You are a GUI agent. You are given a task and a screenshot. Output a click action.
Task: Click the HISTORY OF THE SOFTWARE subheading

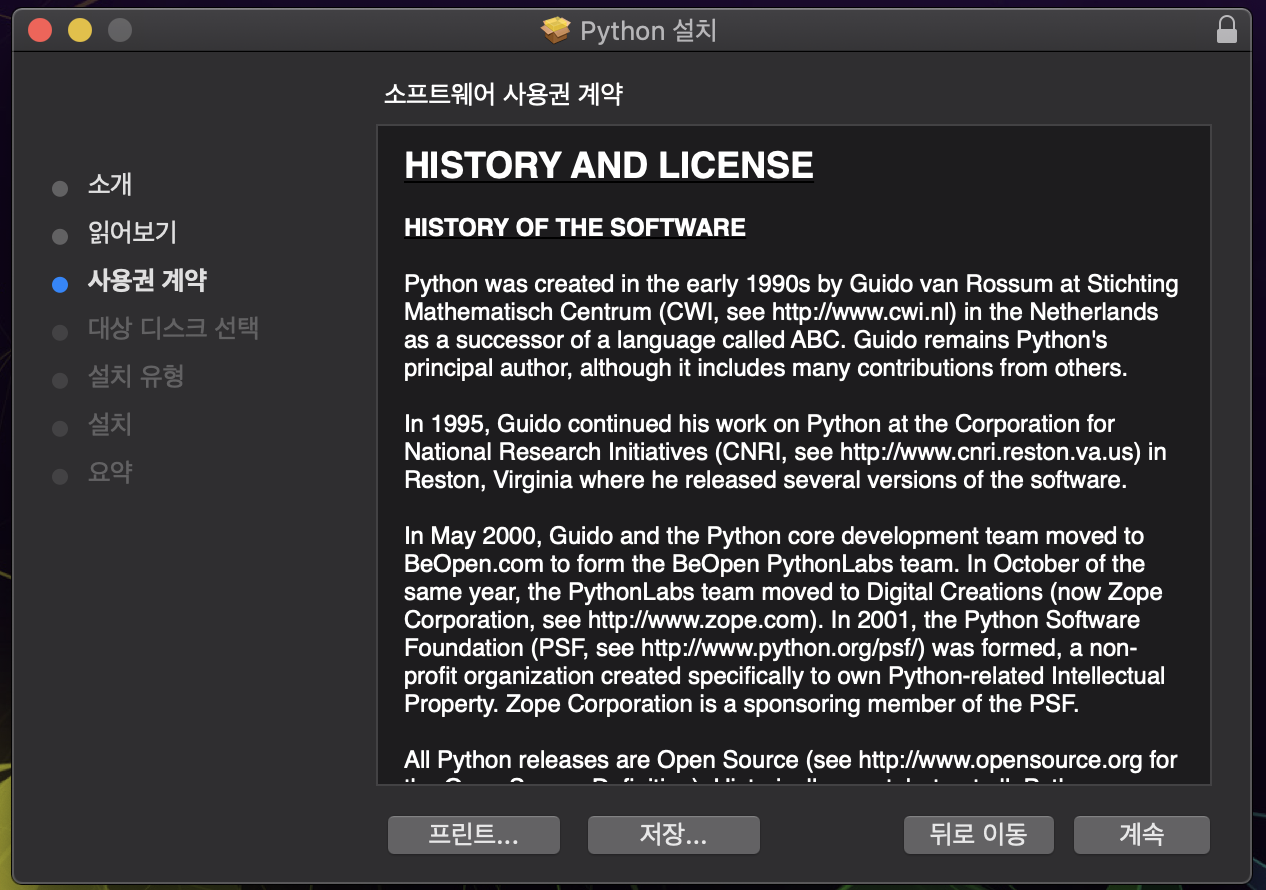click(x=575, y=228)
